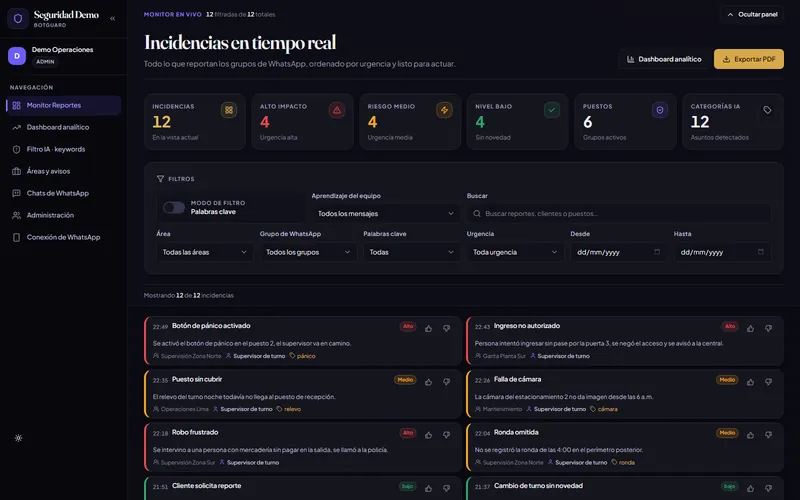Click the pánico keyword tag
The height and width of the screenshot is (500, 800).
click(303, 356)
